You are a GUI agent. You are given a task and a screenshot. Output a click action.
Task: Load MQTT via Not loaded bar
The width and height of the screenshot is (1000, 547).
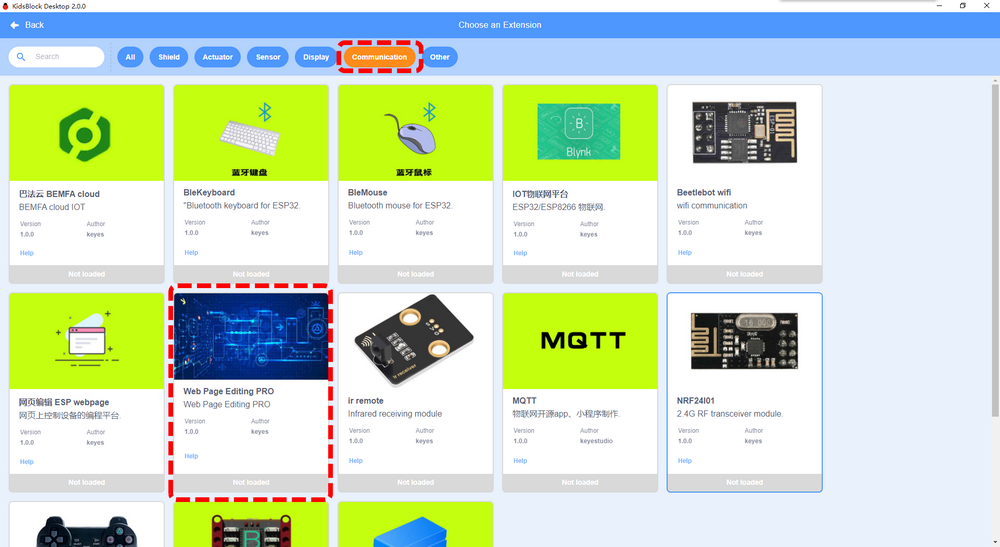580,483
